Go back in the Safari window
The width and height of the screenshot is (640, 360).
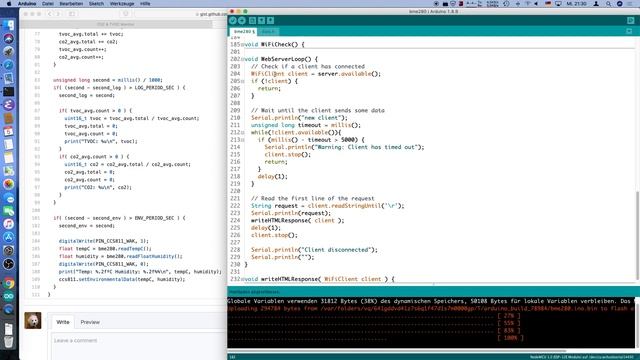(50, 14)
